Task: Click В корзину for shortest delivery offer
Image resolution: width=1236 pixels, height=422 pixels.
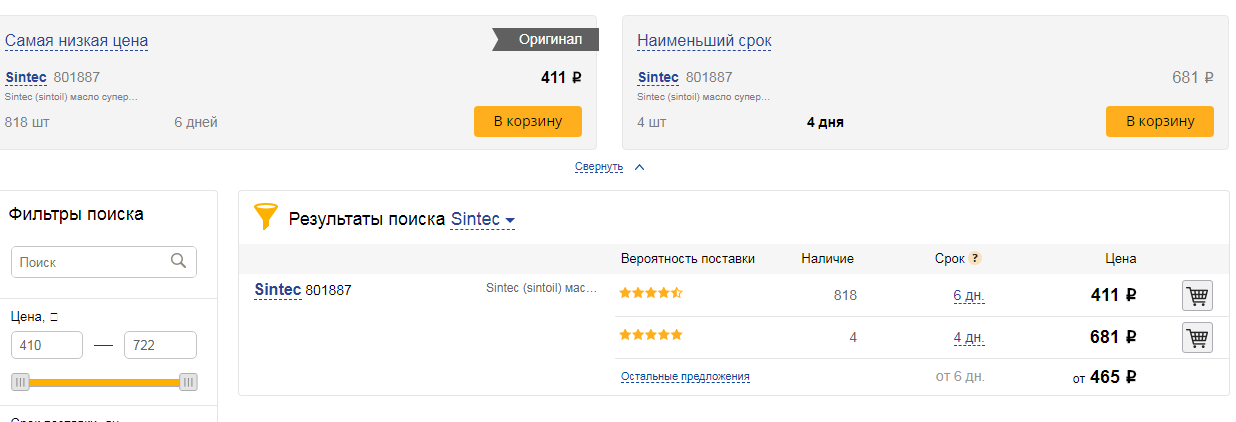Action: (1160, 121)
